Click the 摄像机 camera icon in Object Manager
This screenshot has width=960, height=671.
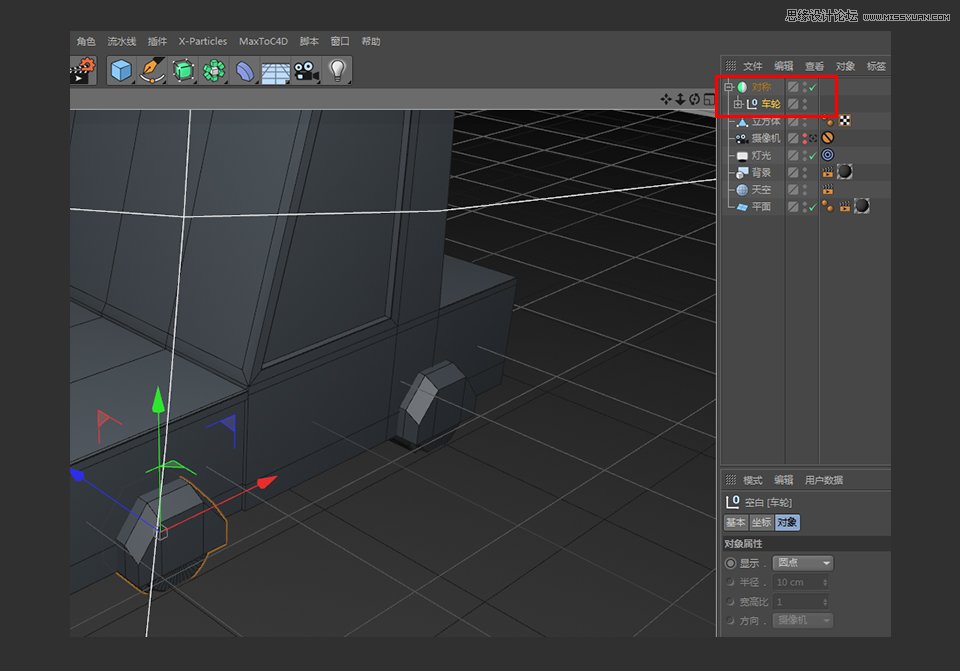(744, 137)
